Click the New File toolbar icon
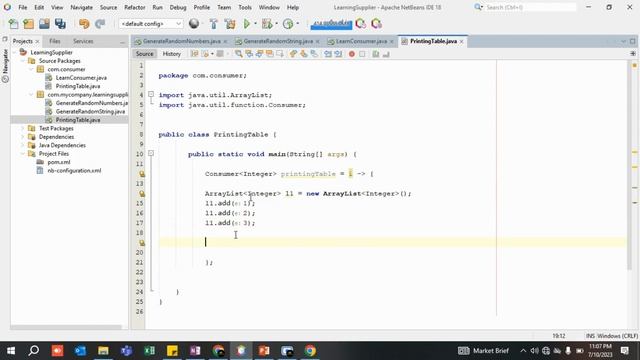Screen dimensions: 640x360 (x=13, y=24)
